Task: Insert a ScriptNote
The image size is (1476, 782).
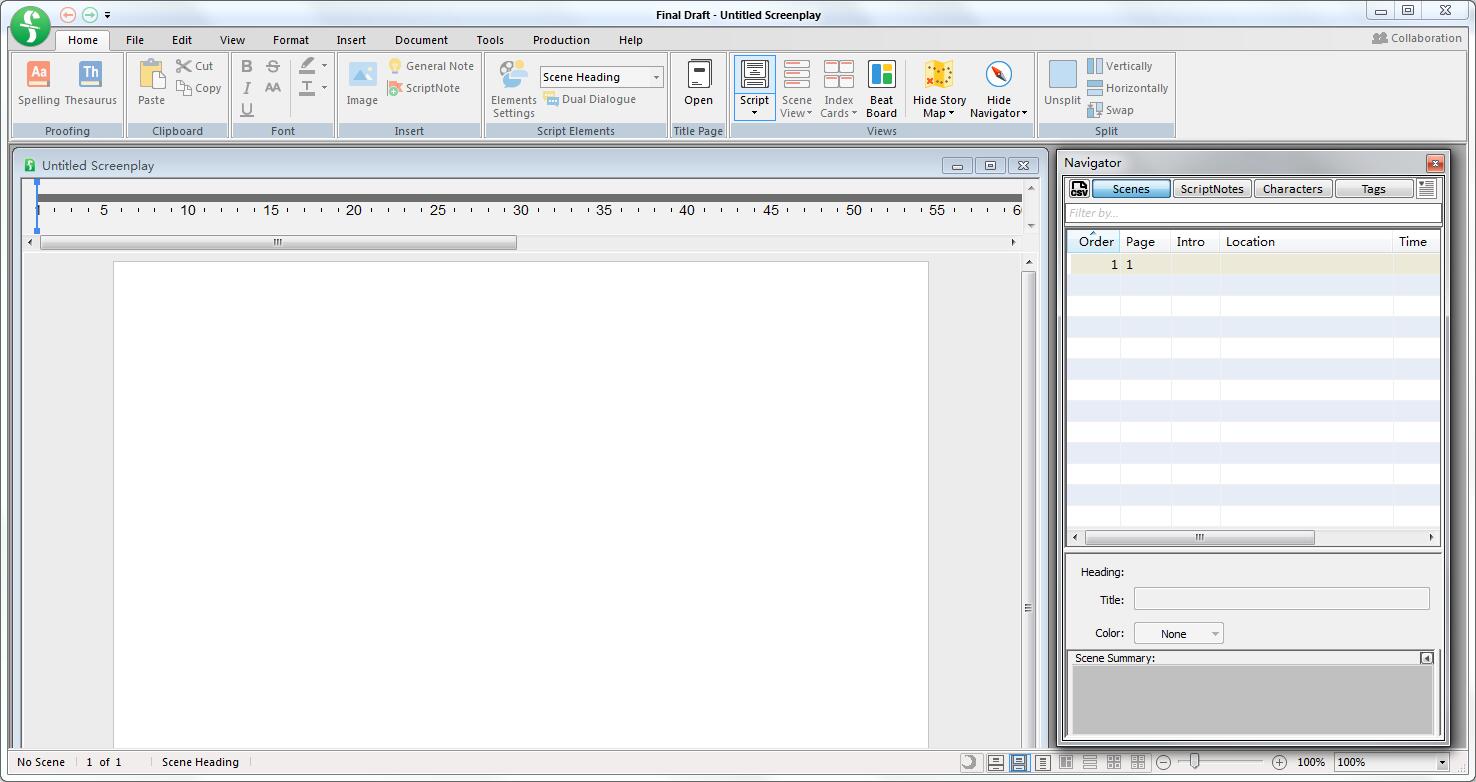Action: [424, 88]
